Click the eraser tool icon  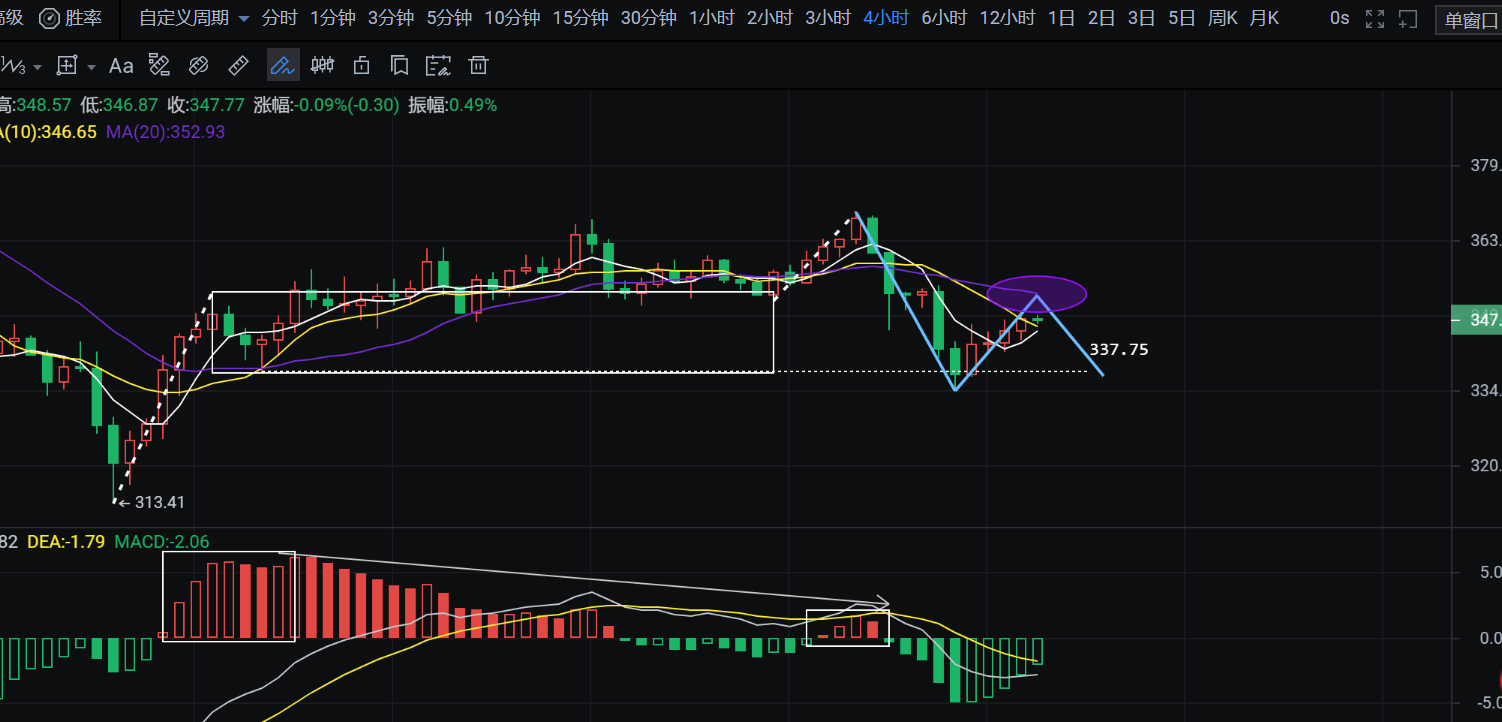(198, 66)
